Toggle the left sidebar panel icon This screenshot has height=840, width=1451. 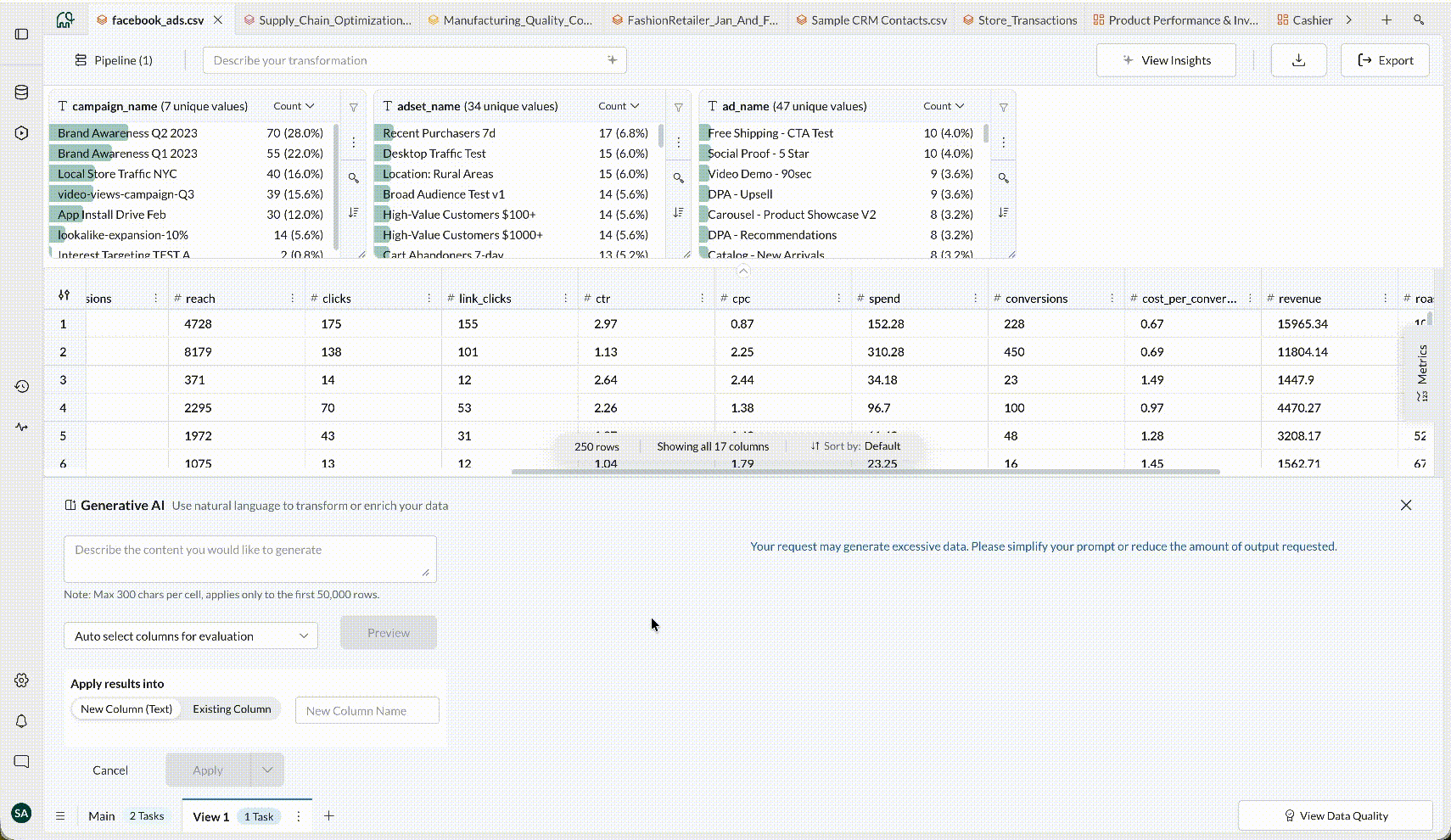[22, 34]
